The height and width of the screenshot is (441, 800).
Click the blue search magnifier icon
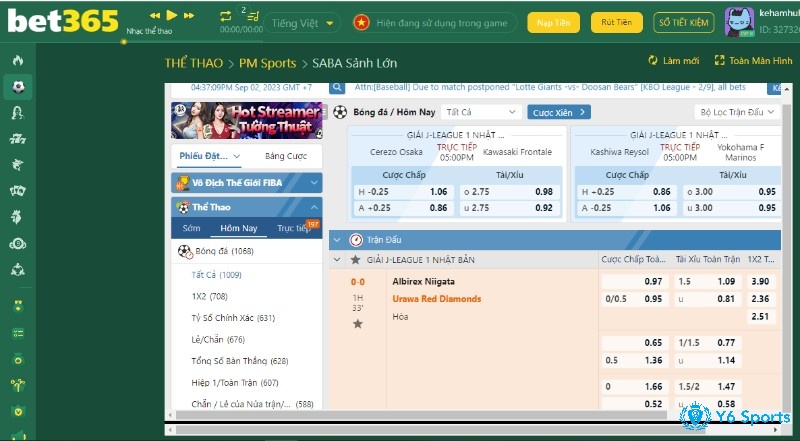(x=337, y=88)
